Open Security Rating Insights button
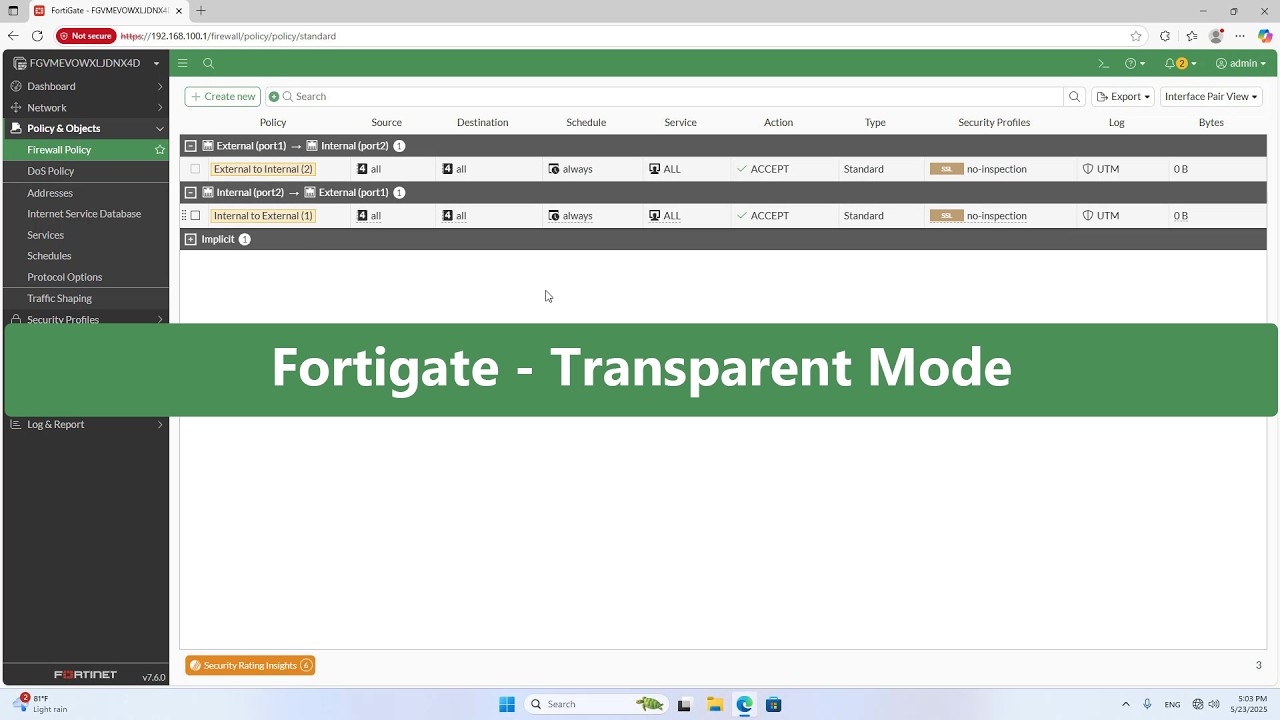 tap(250, 665)
